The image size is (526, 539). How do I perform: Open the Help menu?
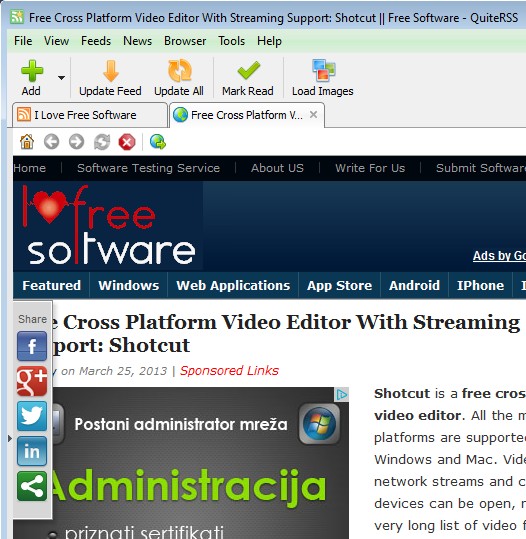[269, 41]
